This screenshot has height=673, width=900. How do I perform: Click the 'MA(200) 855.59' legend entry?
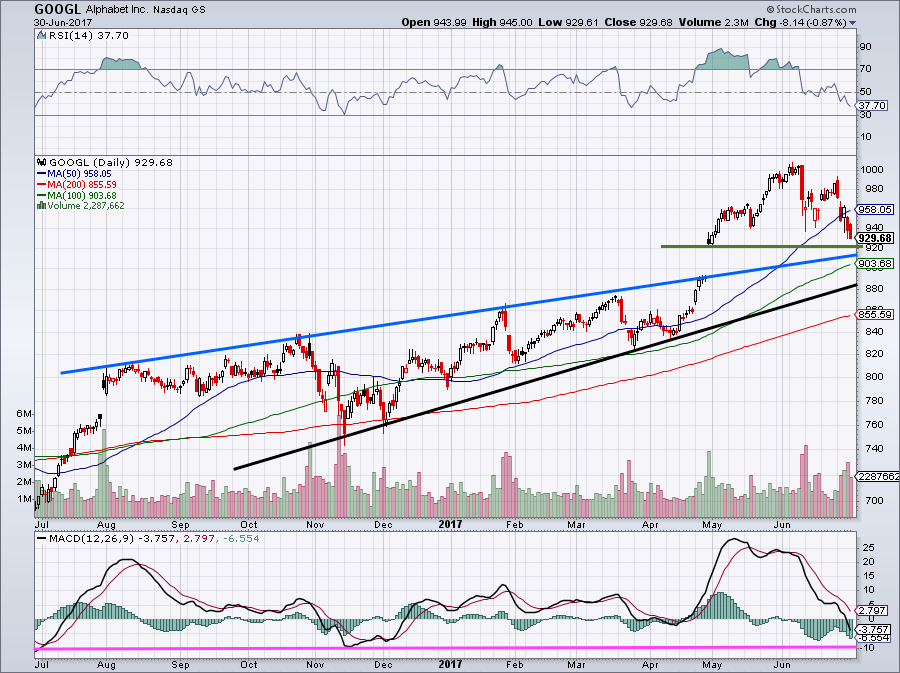pos(82,185)
